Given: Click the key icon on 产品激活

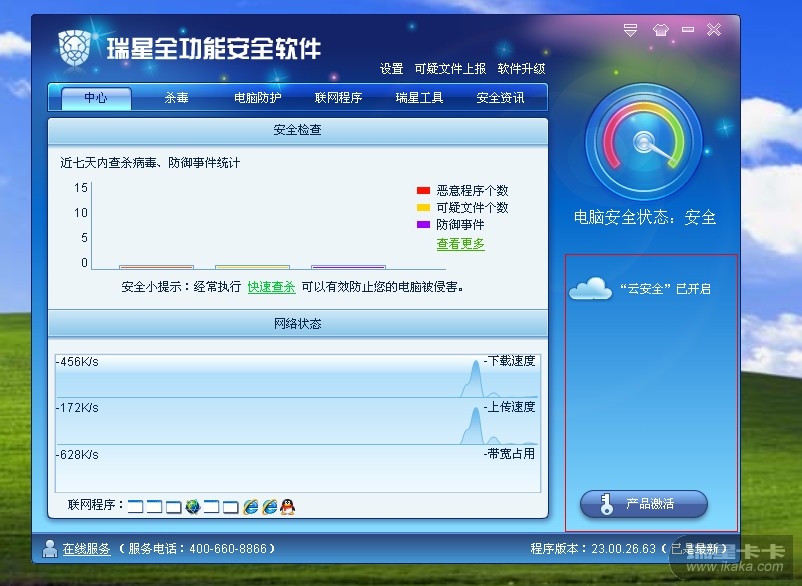Looking at the screenshot, I should pos(607,504).
